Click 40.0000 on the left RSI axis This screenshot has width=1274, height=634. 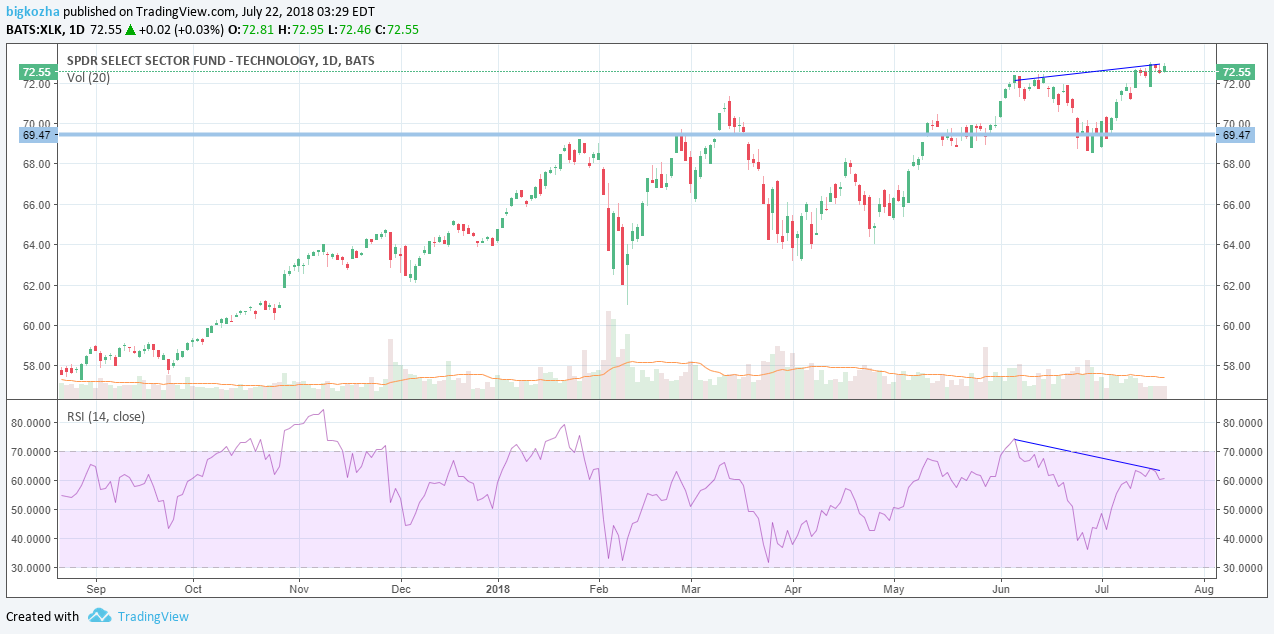click(x=31, y=539)
